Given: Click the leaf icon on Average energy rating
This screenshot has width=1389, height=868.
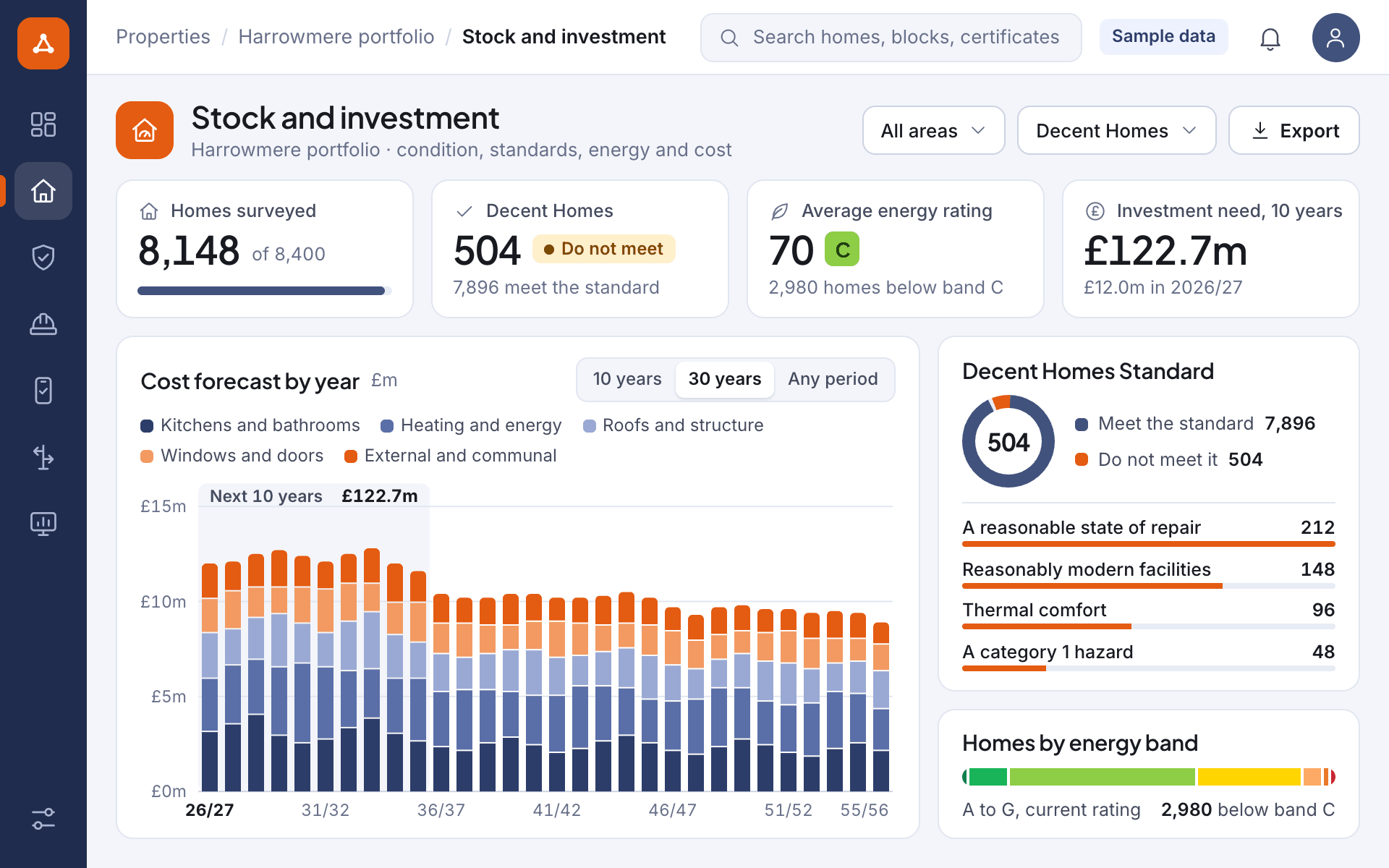Looking at the screenshot, I should (780, 211).
